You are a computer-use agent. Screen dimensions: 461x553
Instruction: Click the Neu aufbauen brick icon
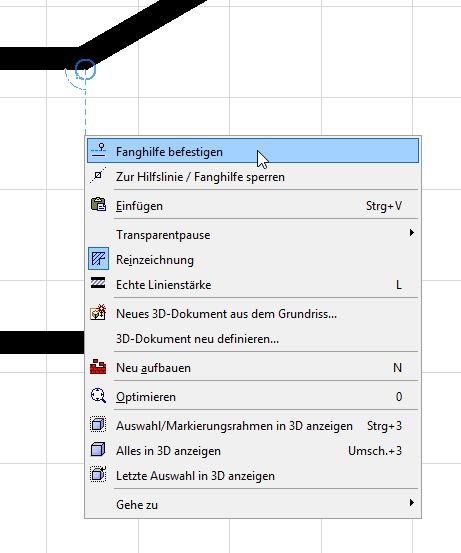pyautogui.click(x=98, y=367)
